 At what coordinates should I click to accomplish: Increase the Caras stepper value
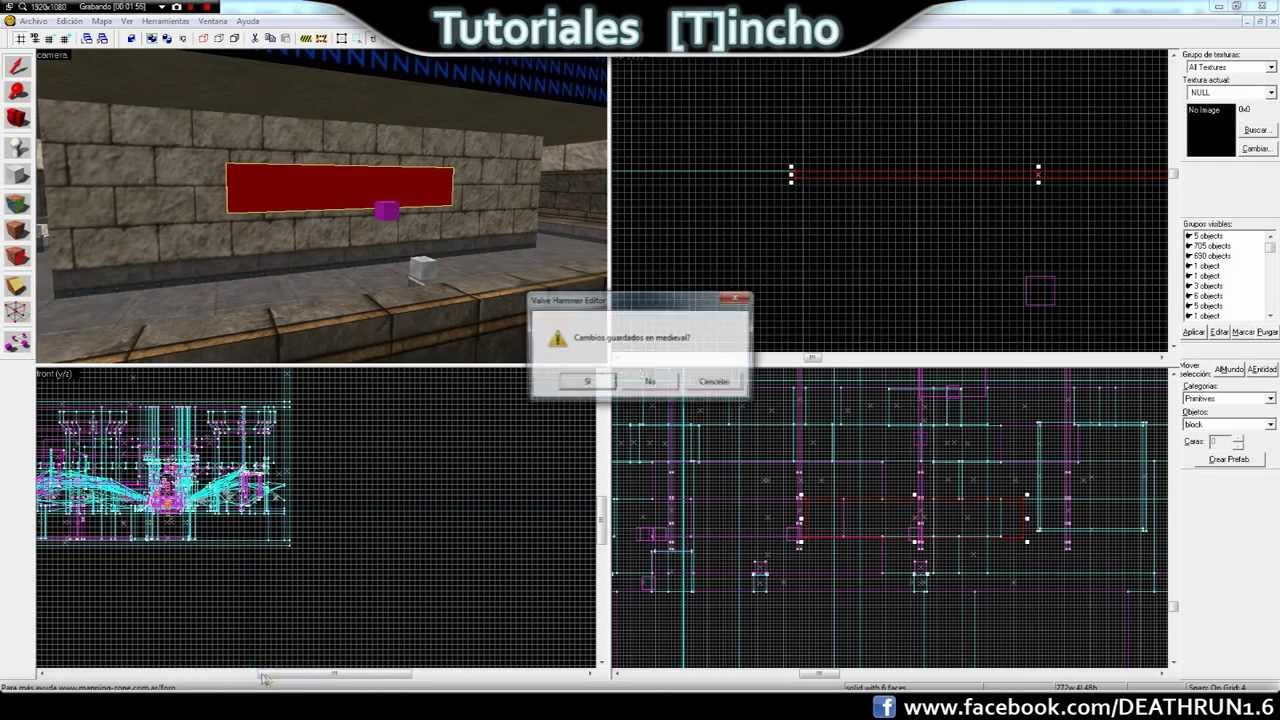coord(1238,438)
